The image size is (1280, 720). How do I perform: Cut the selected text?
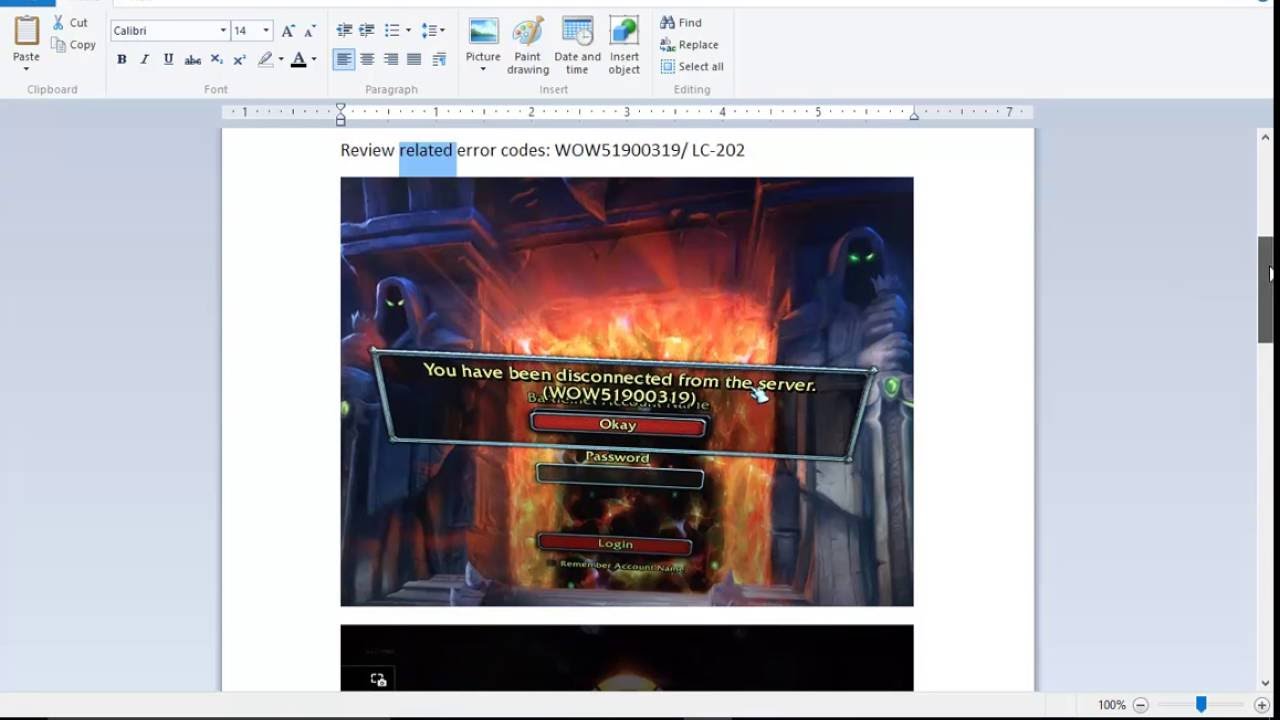click(70, 23)
